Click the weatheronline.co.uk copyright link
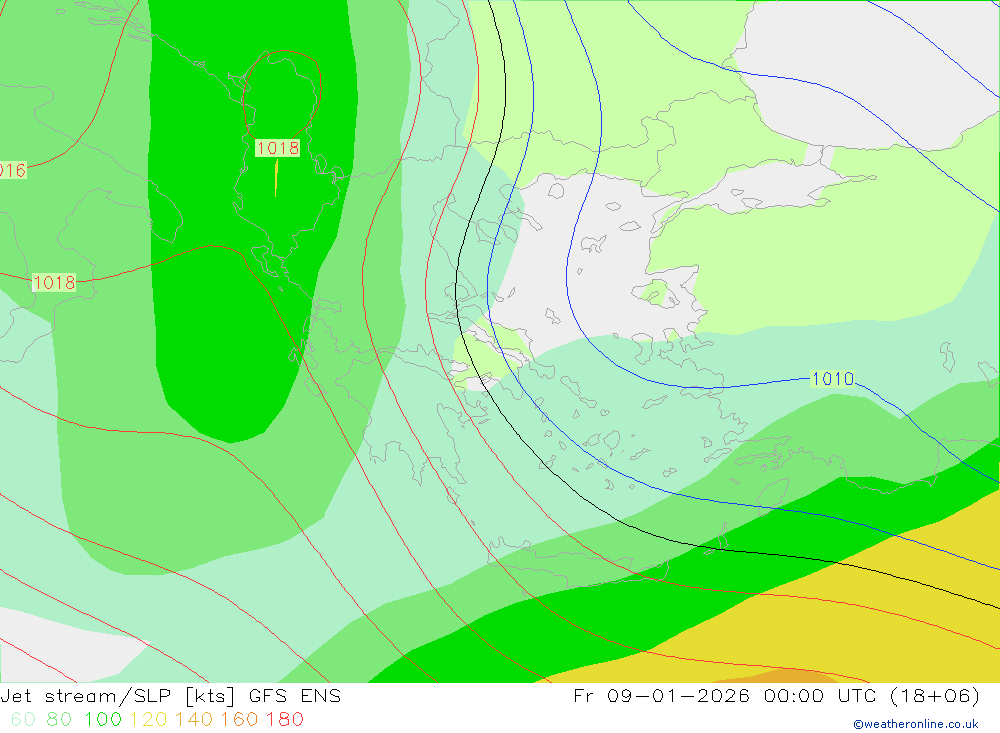Screen dimensions: 1000x733 (916, 724)
